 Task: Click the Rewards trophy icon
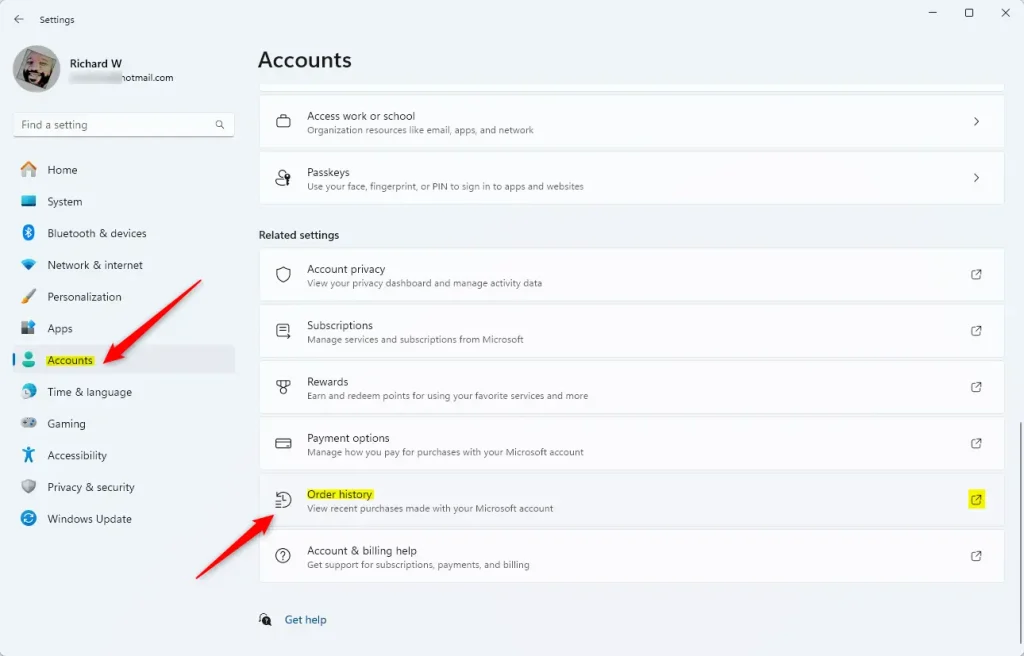click(283, 387)
